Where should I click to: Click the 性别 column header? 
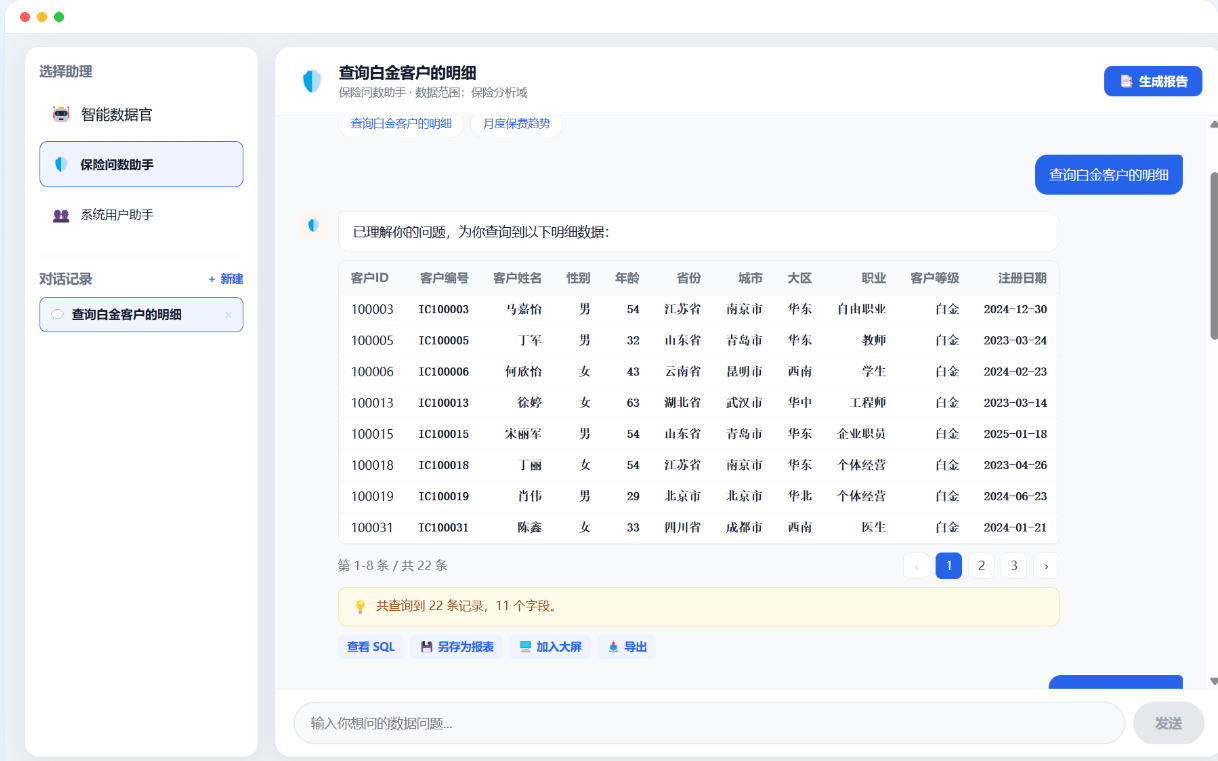[579, 278]
